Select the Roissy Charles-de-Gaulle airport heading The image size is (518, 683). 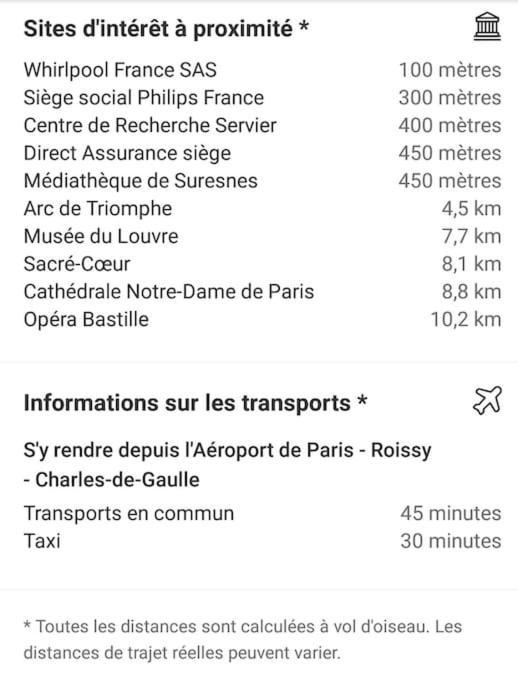[227, 465]
